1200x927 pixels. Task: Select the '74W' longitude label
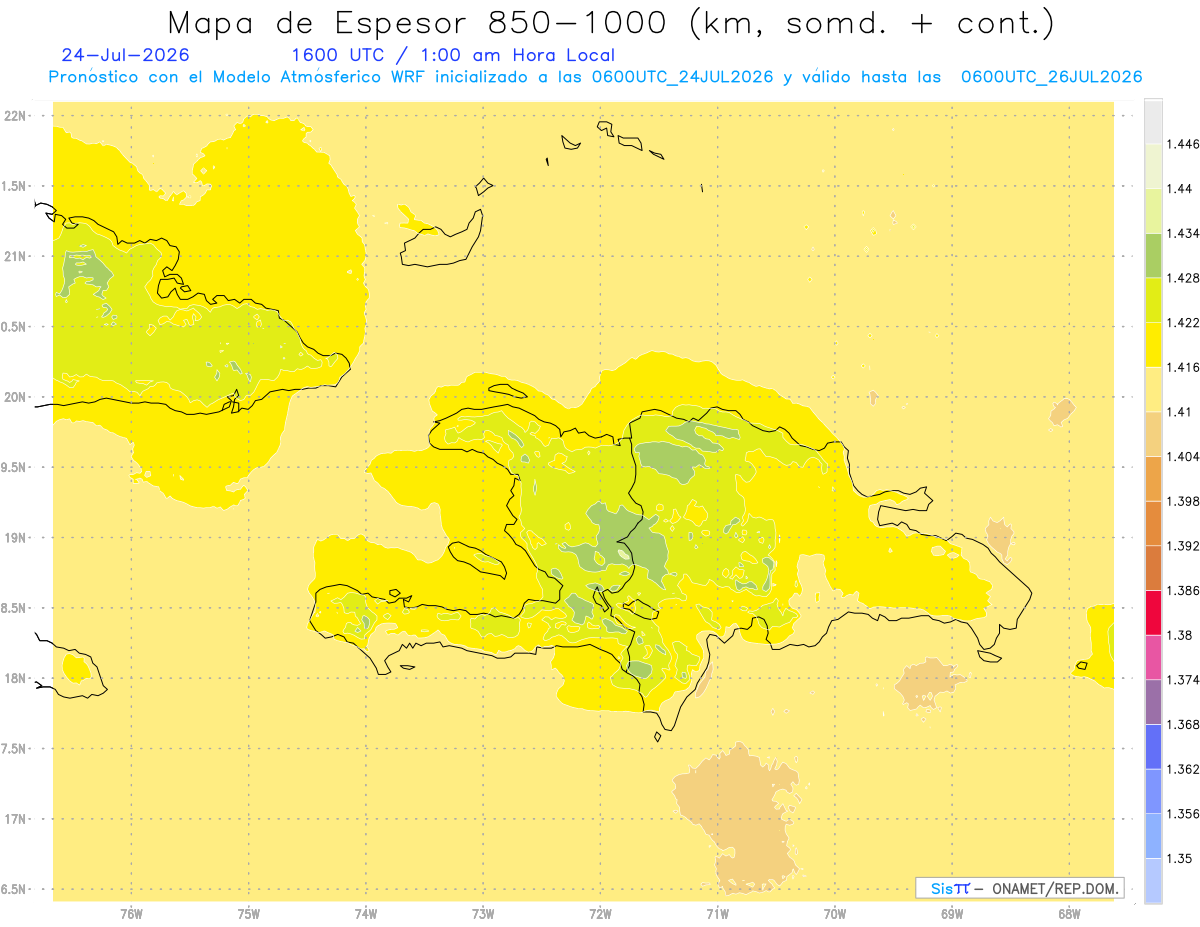tap(366, 914)
